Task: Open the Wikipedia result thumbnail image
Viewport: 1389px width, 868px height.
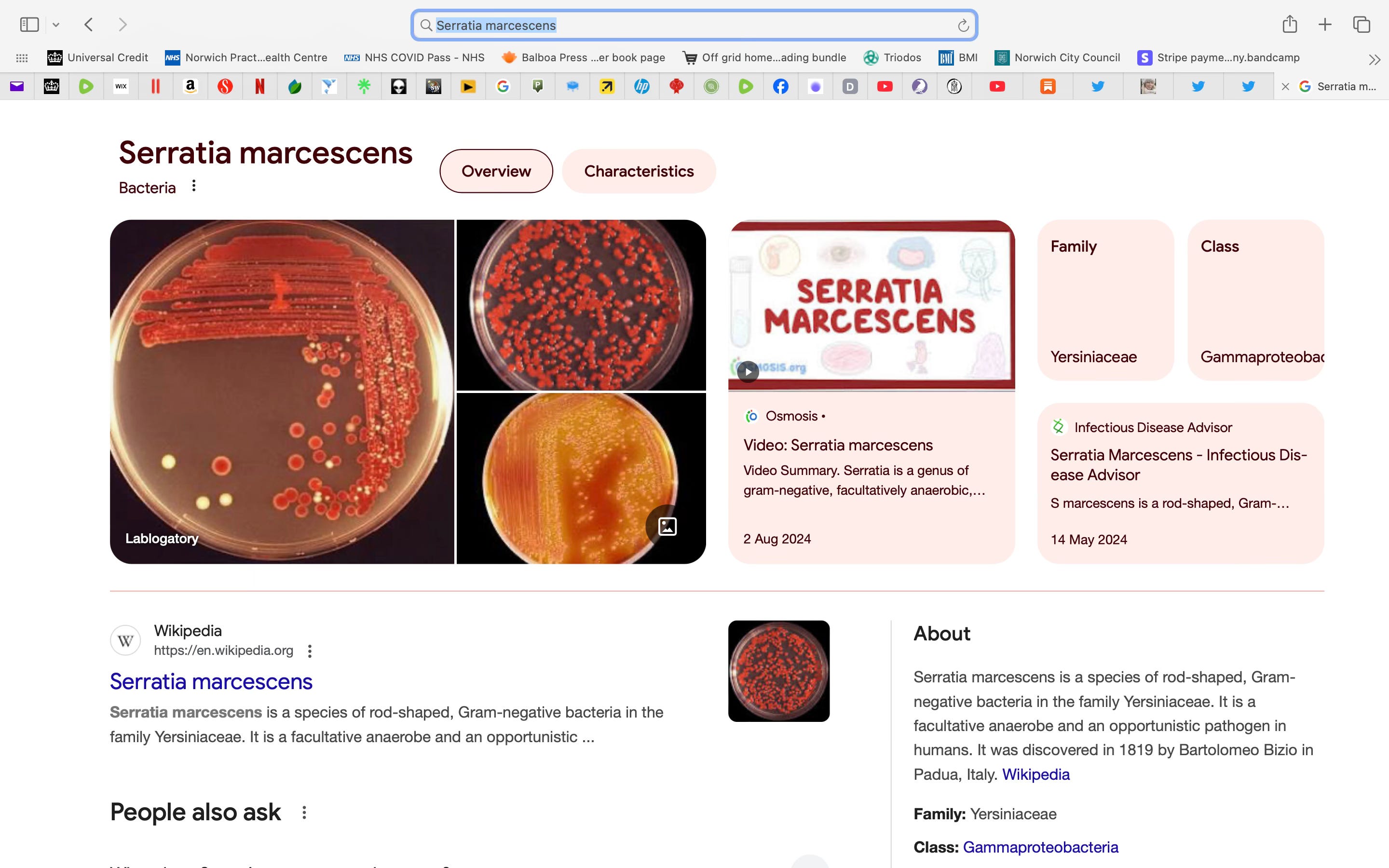Action: click(779, 671)
